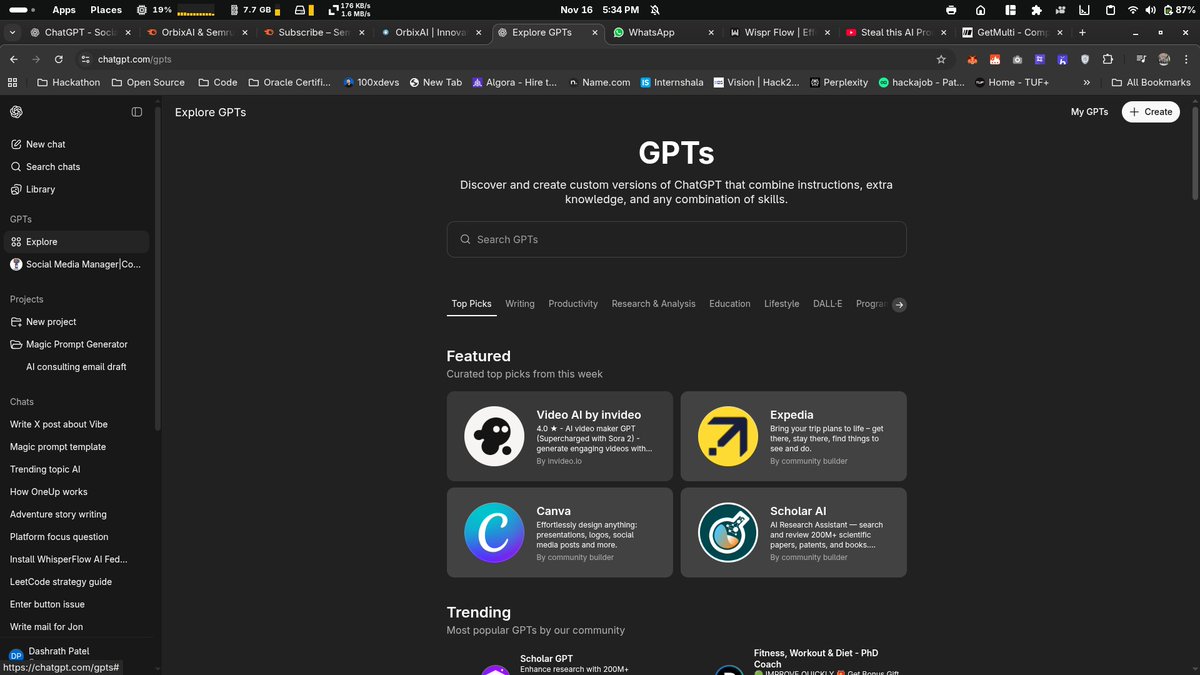Image resolution: width=1200 pixels, height=675 pixels.
Task: Open the Expedia featured GPT card
Action: pyautogui.click(x=794, y=436)
